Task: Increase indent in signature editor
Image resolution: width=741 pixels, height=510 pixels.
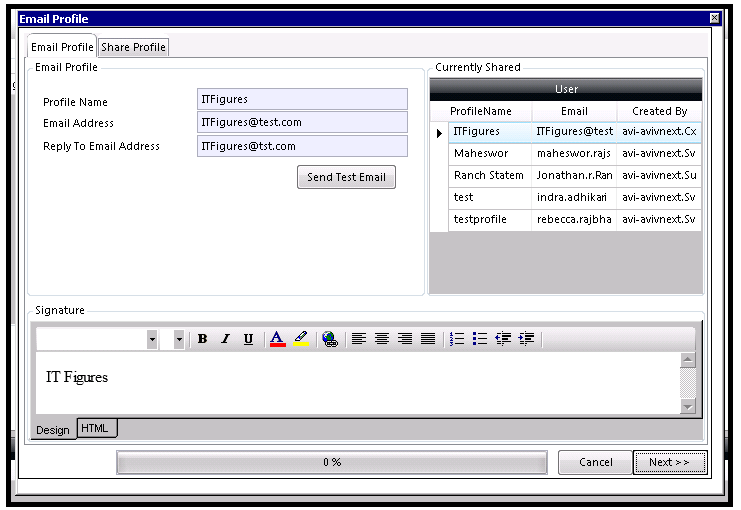Action: 526,339
